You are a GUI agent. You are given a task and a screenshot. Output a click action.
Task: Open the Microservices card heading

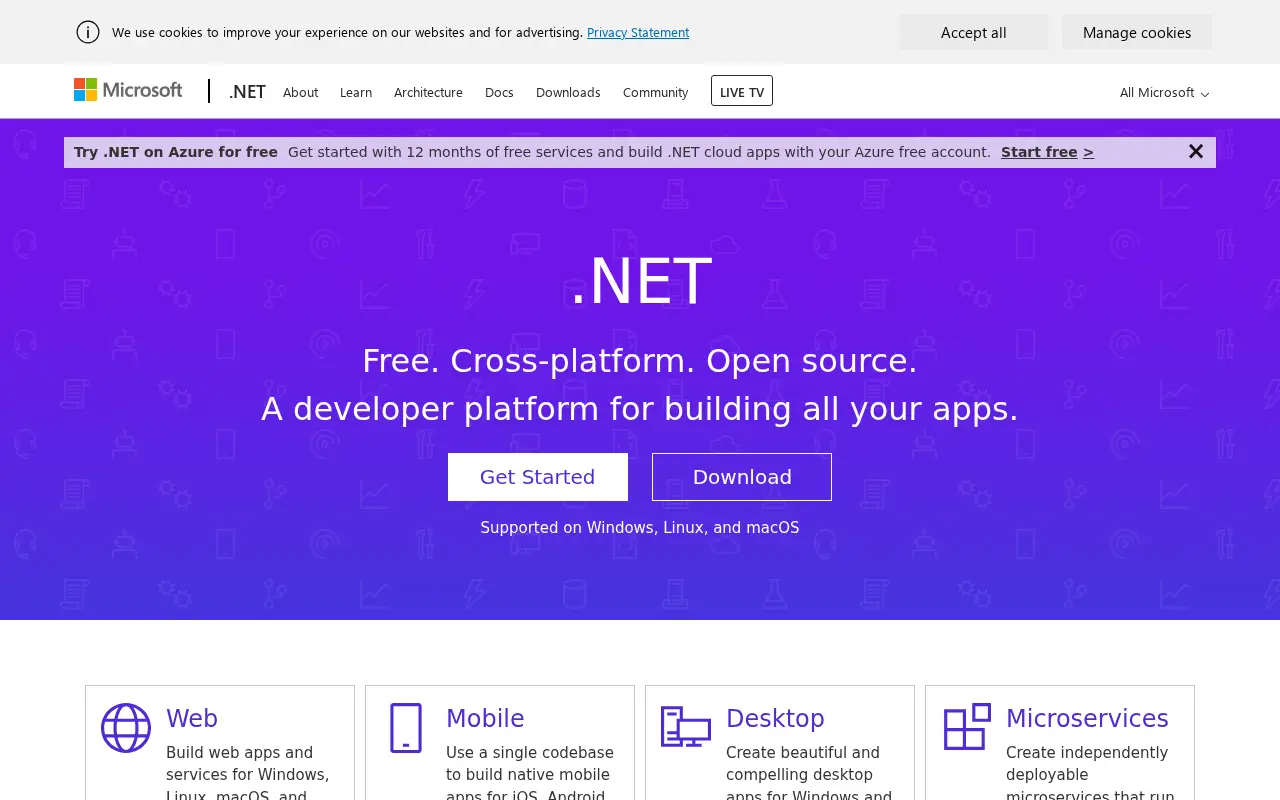pos(1087,719)
